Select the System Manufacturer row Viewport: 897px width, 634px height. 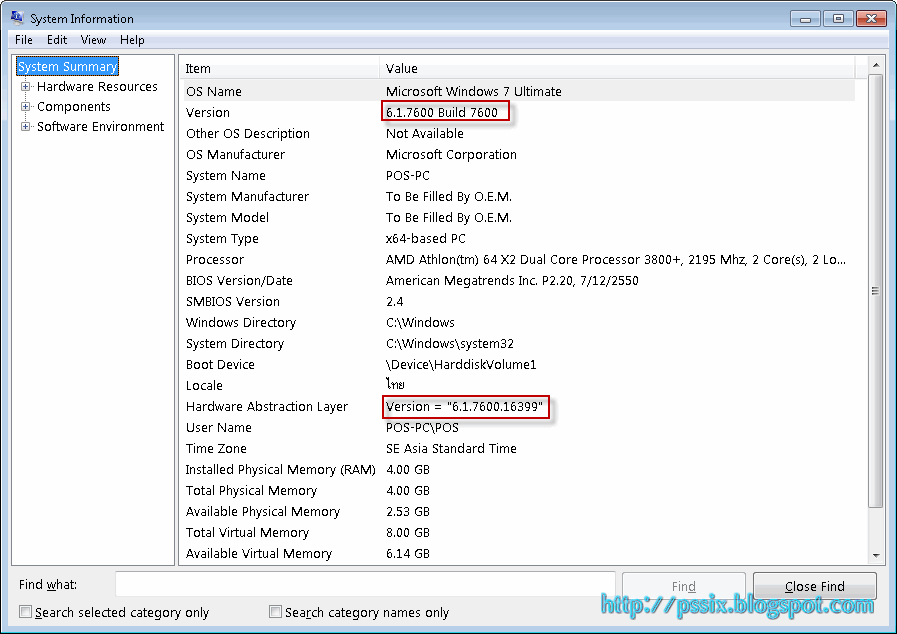click(518, 197)
